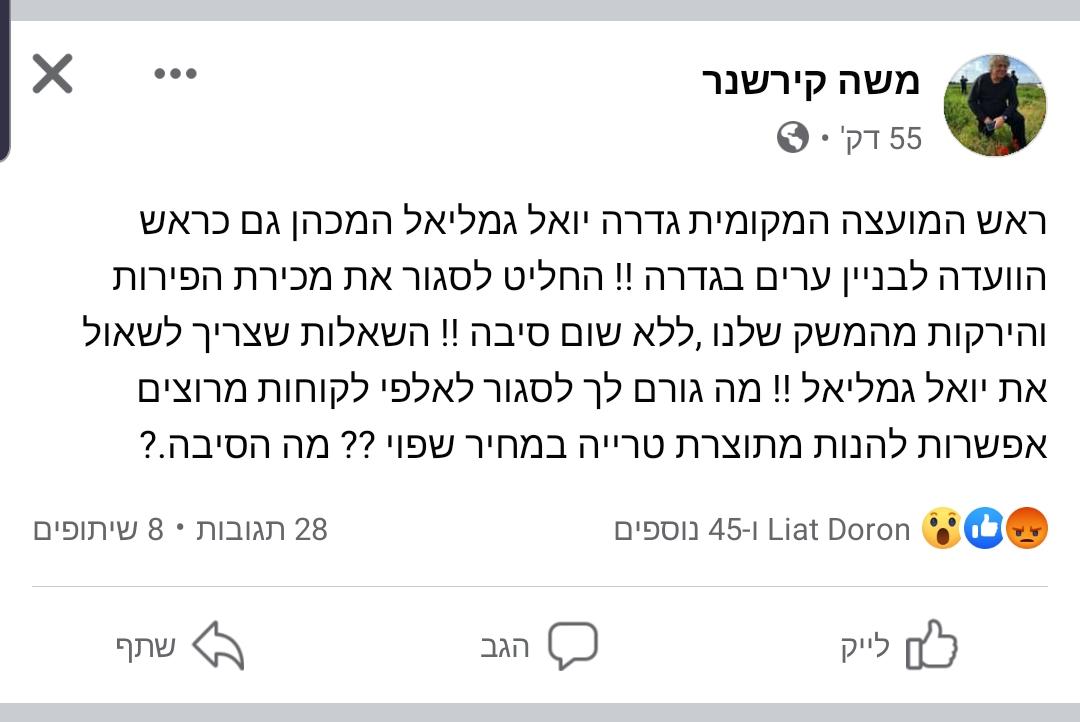The height and width of the screenshot is (722, 1080).
Task: Select the Hebrew post text body
Action: coord(540,330)
